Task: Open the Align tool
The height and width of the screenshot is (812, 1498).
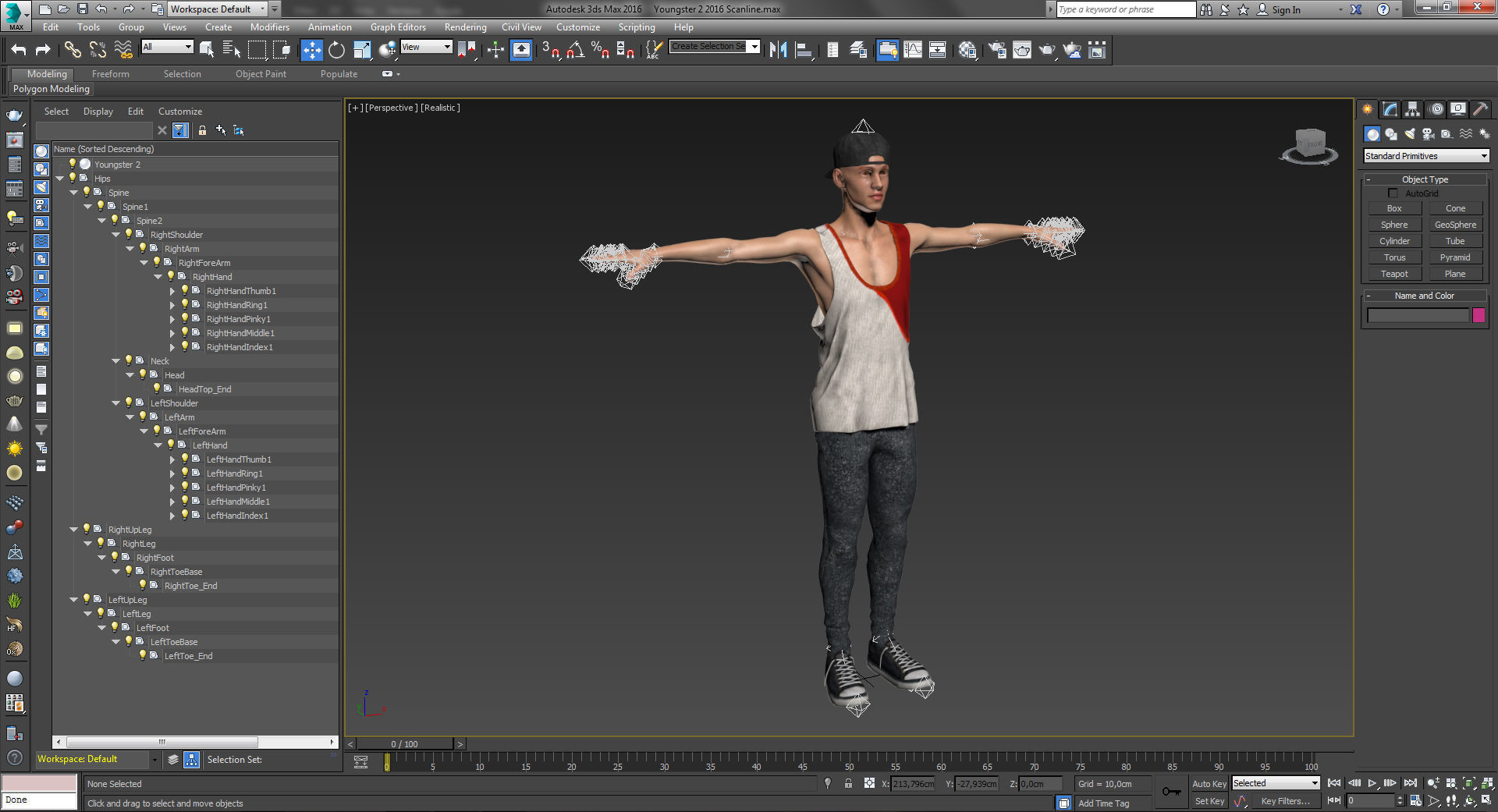Action: pos(804,51)
